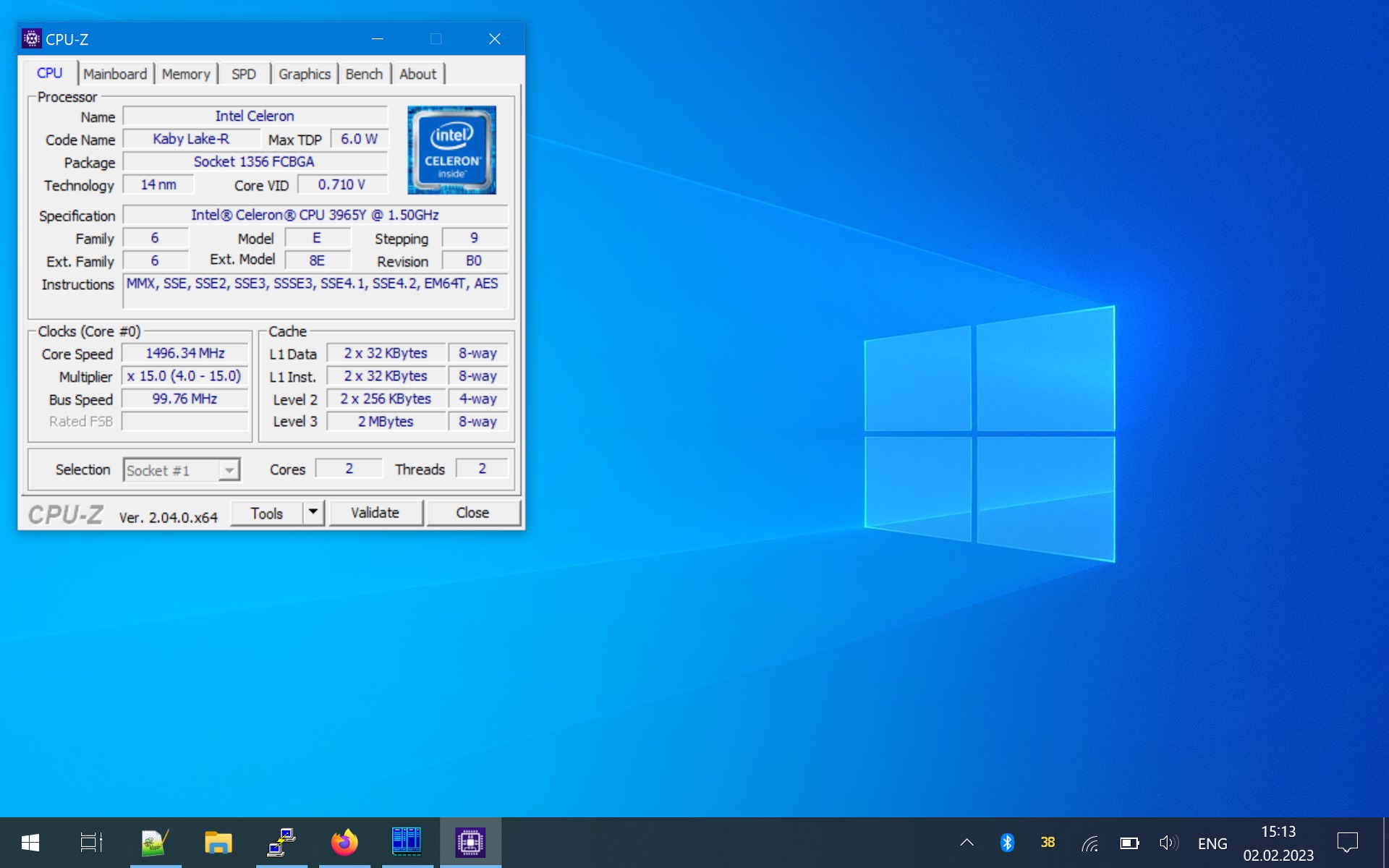This screenshot has height=868, width=1389.
Task: Click the volume speaker tray icon
Action: coord(1168,843)
